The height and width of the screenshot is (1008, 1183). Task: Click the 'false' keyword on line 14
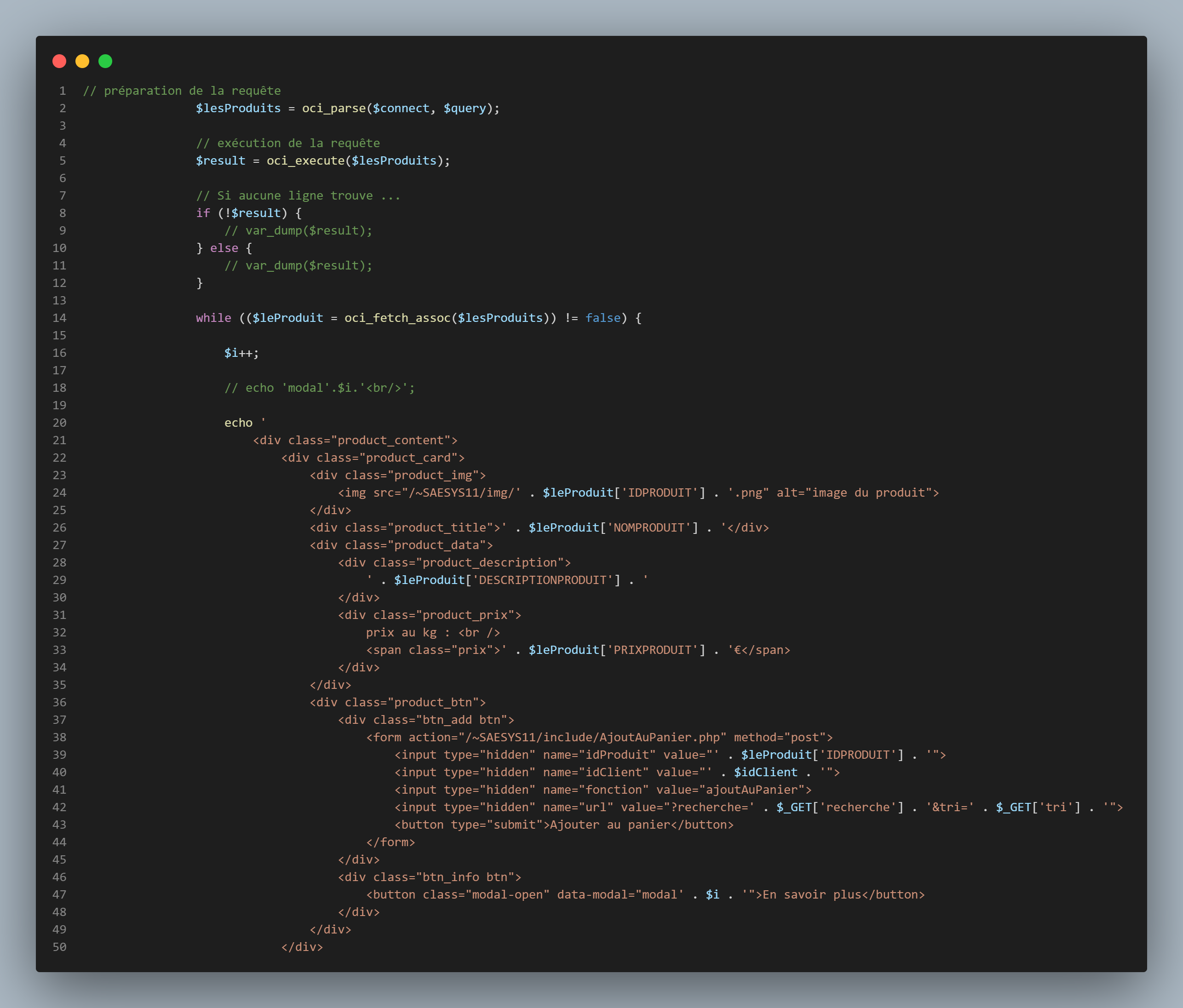[x=603, y=318]
